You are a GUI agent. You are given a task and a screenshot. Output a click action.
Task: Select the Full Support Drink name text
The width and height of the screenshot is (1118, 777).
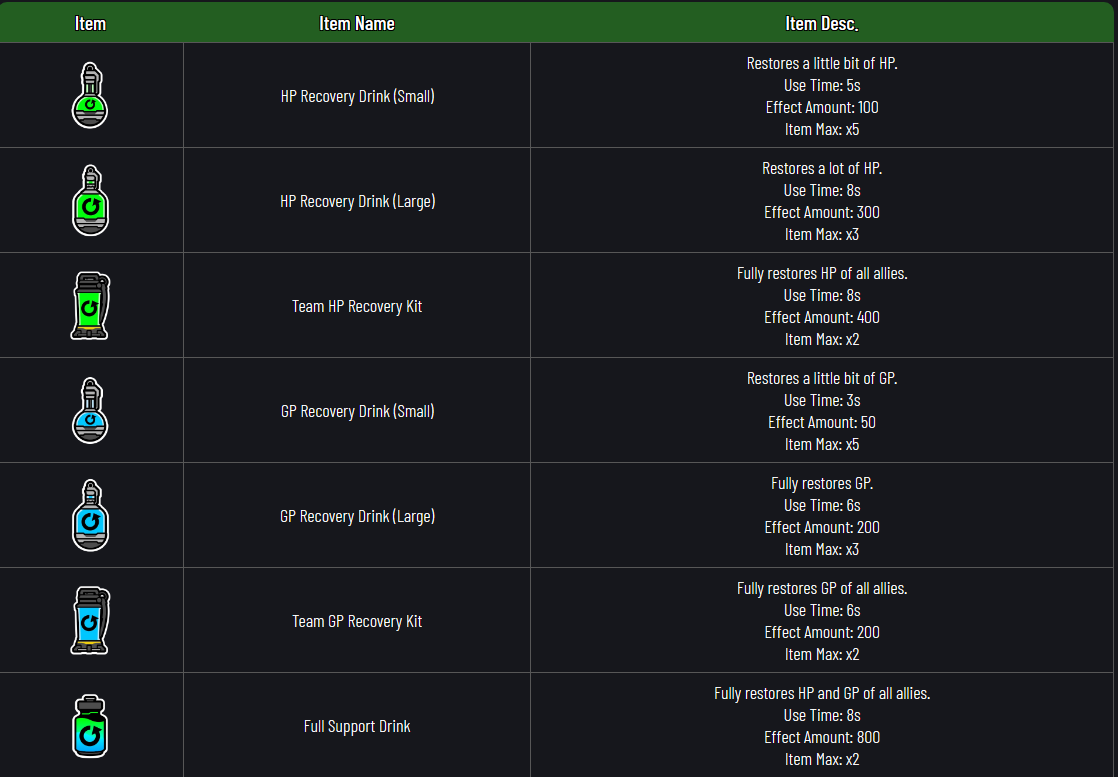(x=357, y=727)
